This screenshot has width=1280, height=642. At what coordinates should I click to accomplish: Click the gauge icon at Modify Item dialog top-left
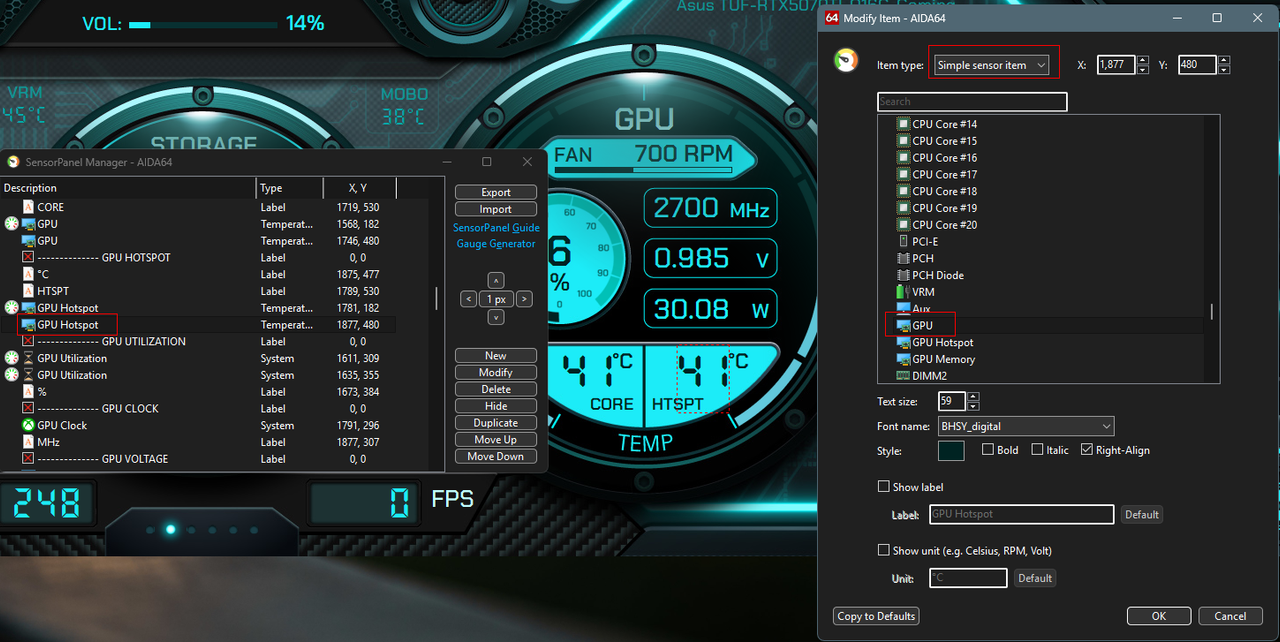pos(846,60)
